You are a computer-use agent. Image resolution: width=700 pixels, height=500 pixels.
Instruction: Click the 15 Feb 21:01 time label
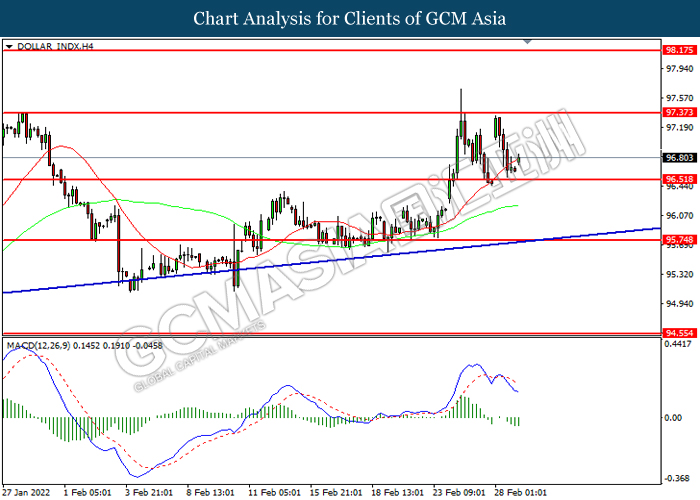click(x=336, y=492)
